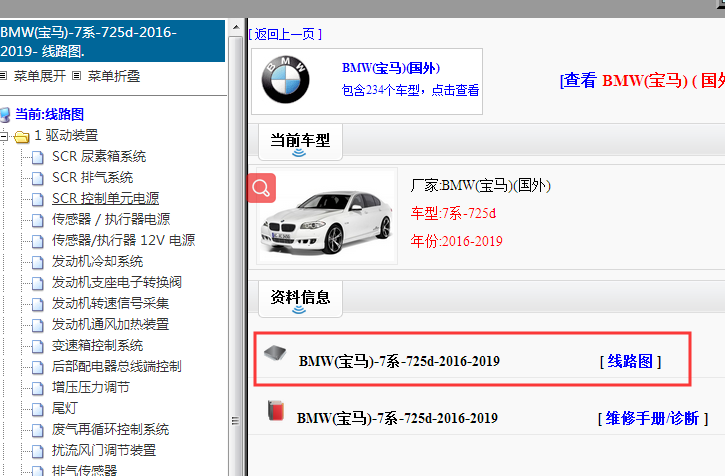Open 后部配电器总线端控制 entry
Screen dimensions: 725x476
pyautogui.click(x=117, y=366)
